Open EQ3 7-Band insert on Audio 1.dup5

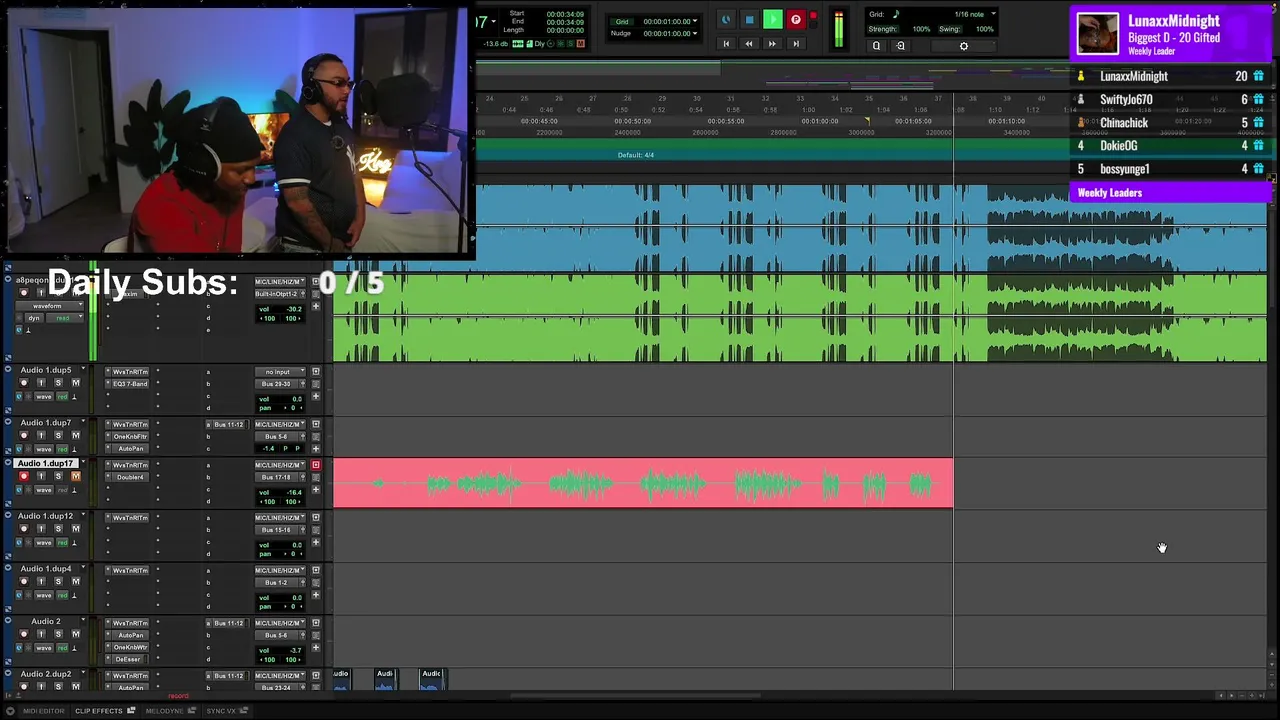tap(130, 384)
